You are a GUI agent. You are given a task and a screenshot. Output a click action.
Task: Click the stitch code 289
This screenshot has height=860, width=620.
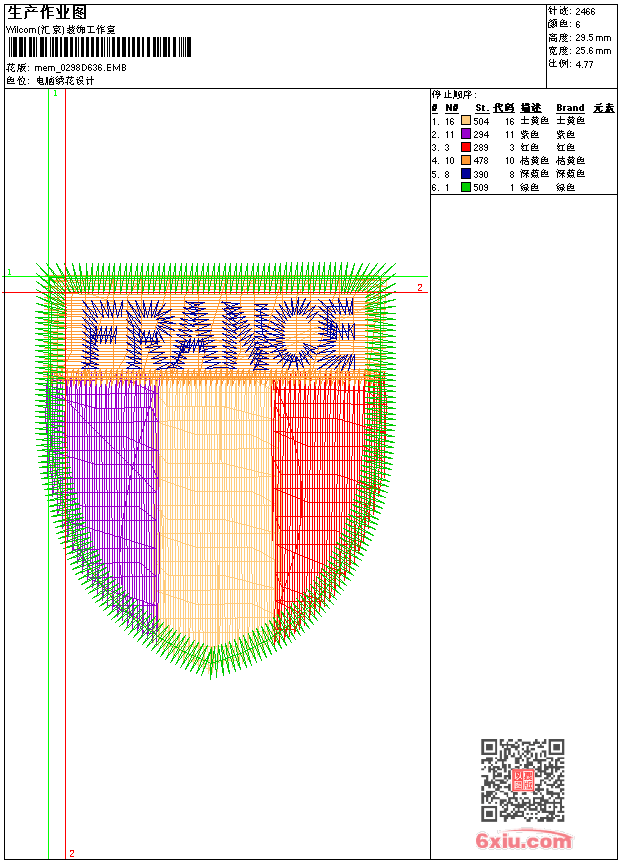(x=481, y=148)
